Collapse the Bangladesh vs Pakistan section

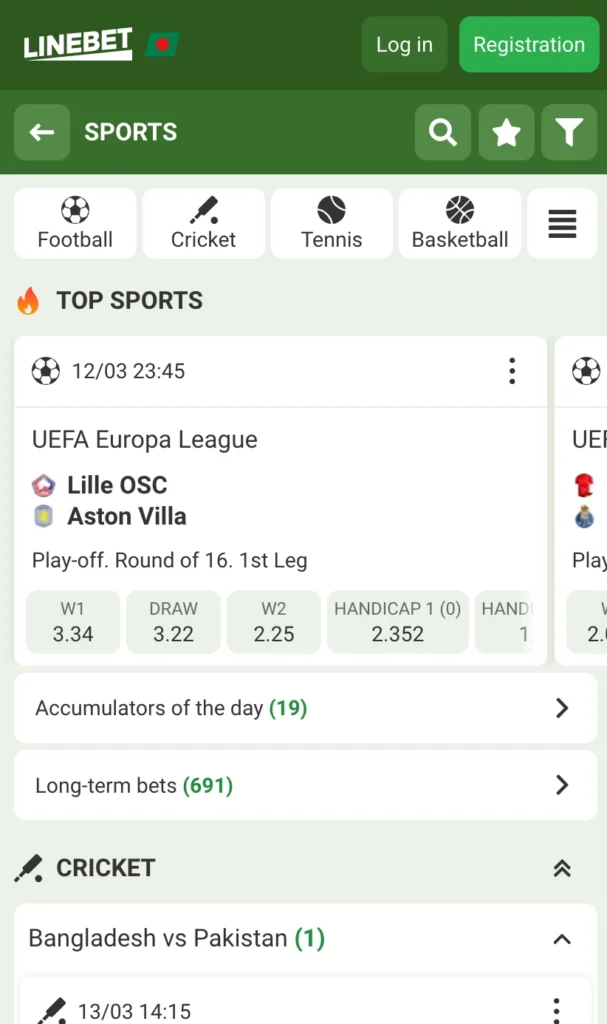point(563,938)
